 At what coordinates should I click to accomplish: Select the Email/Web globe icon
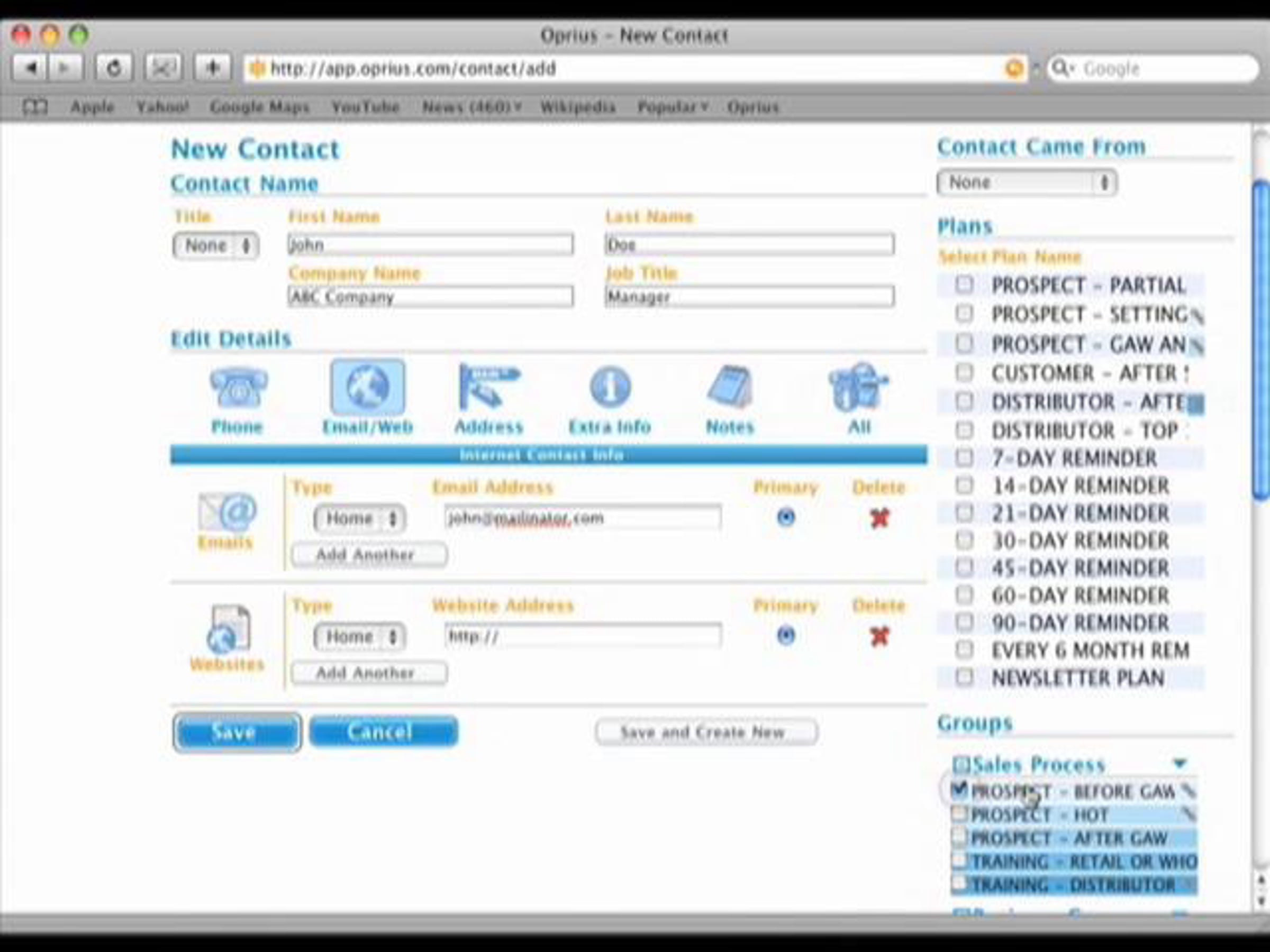(367, 388)
